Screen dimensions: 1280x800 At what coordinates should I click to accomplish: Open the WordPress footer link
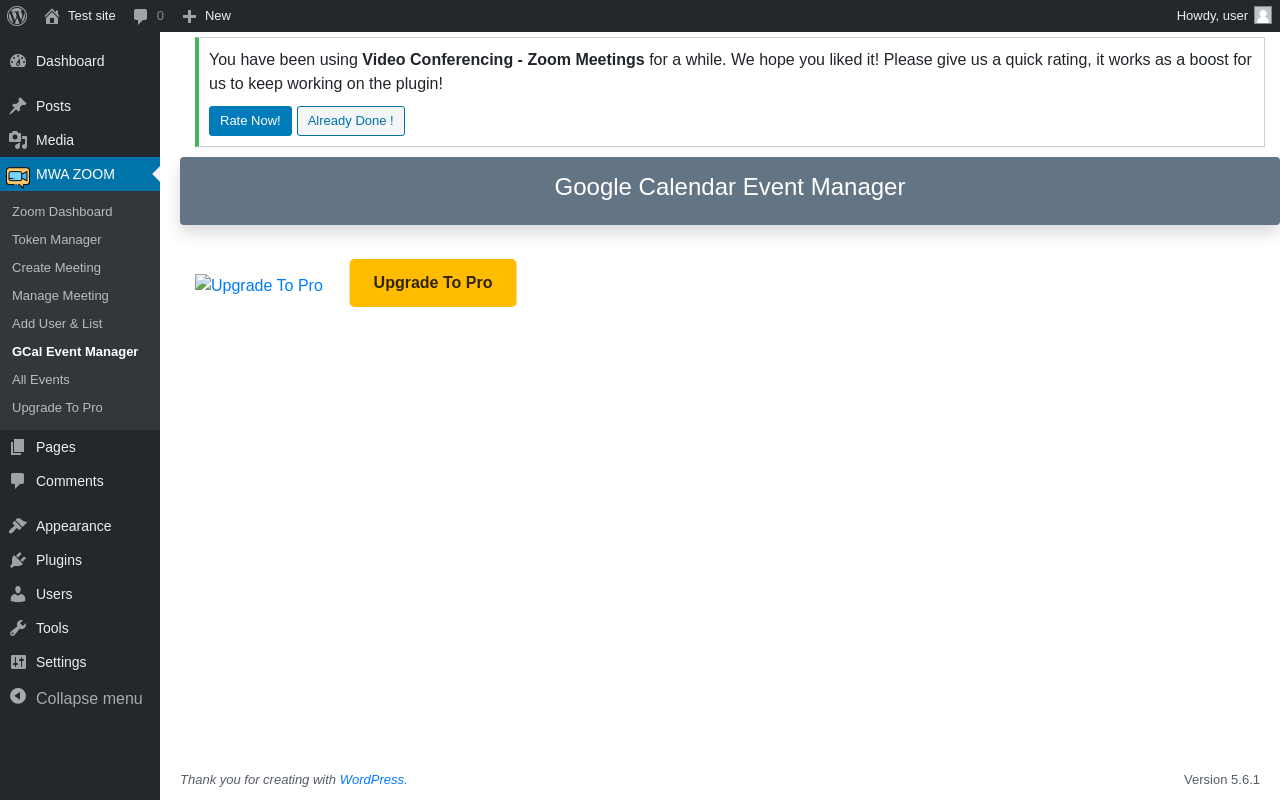372,780
